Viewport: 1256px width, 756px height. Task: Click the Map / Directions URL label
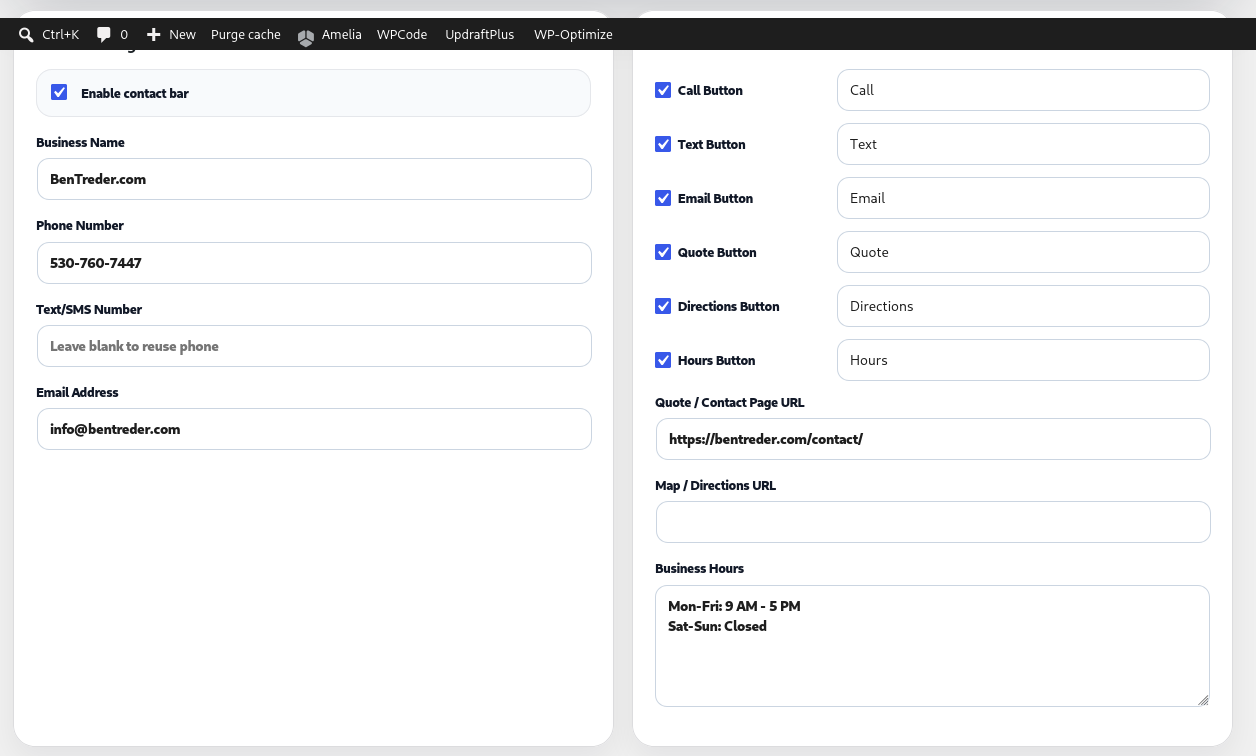[715, 485]
